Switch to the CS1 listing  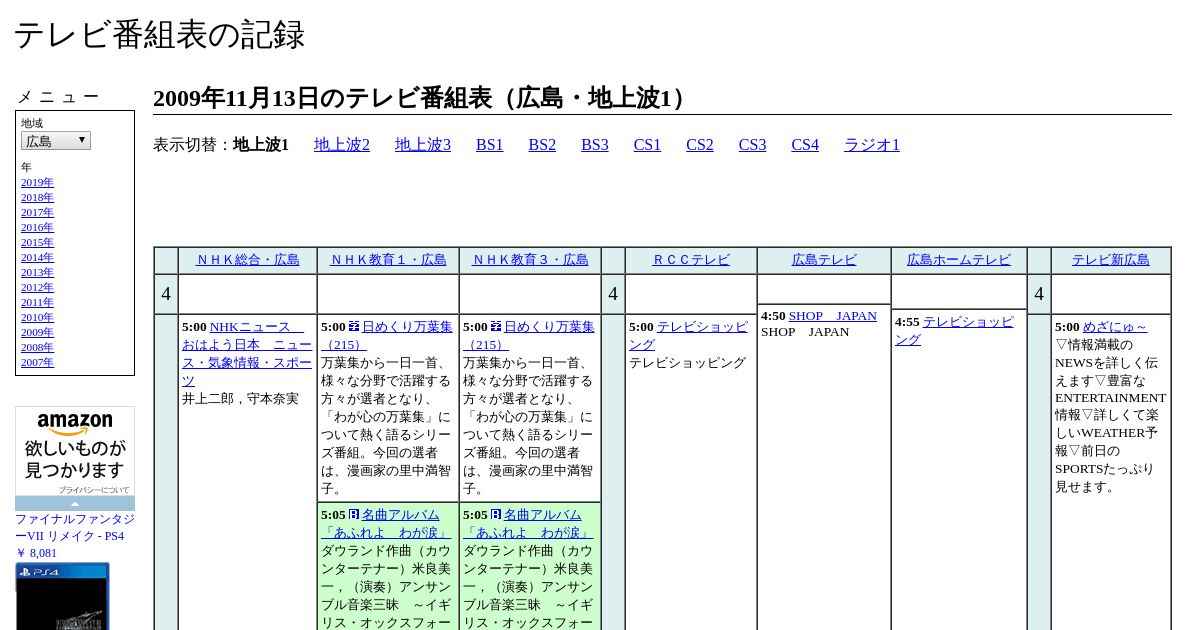[x=647, y=145]
